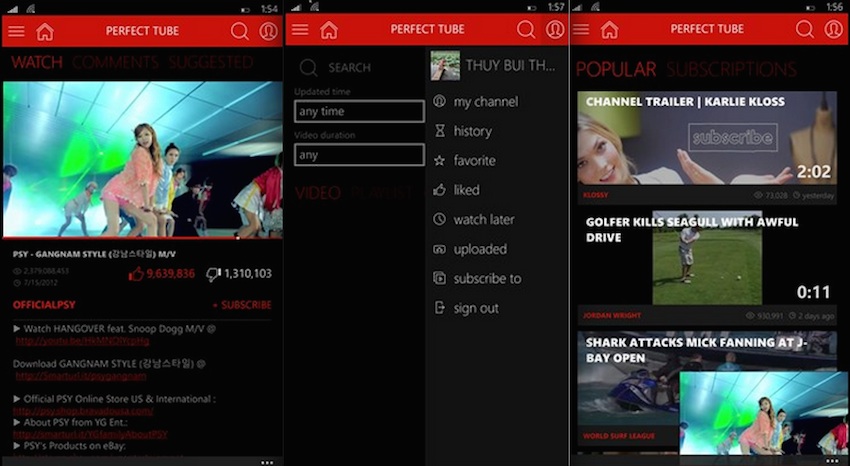Click the video title PSY - GANGNAM STYLE

point(94,254)
